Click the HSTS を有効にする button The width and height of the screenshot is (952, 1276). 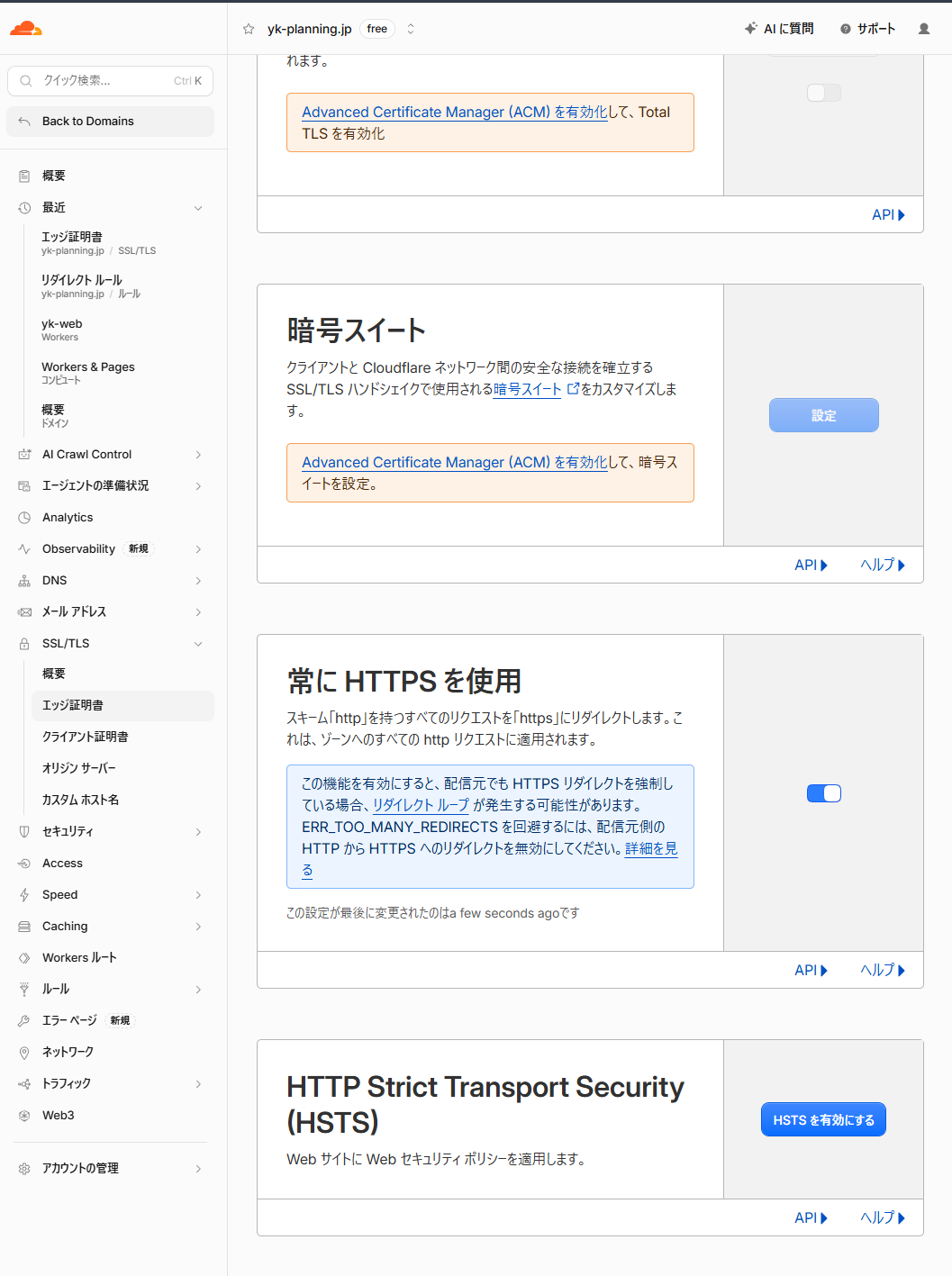tap(823, 1119)
